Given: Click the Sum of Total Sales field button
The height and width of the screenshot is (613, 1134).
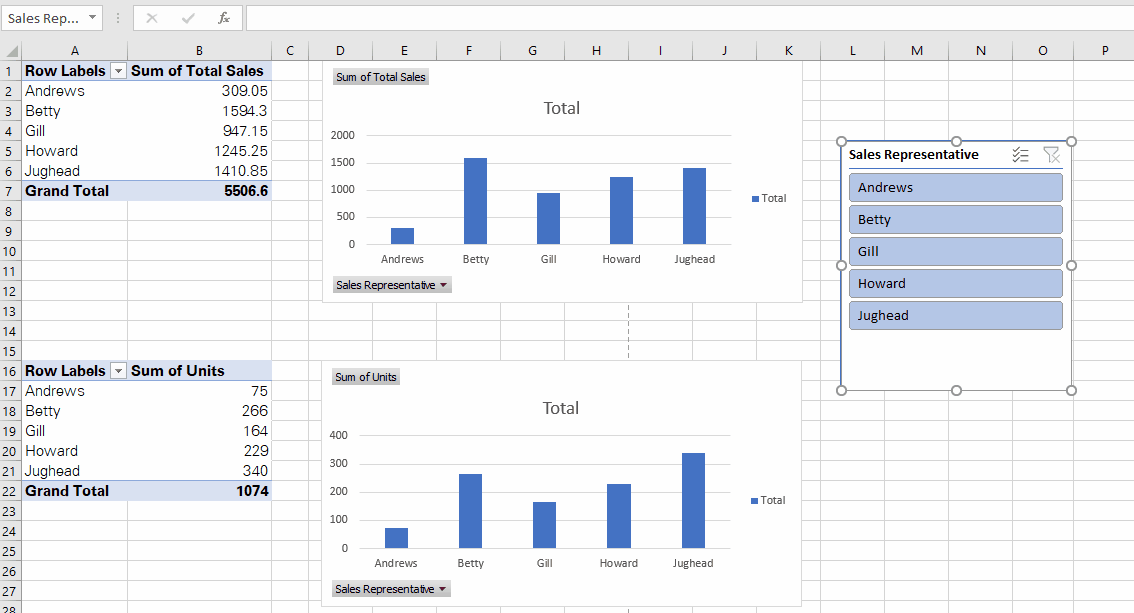Looking at the screenshot, I should tap(380, 76).
